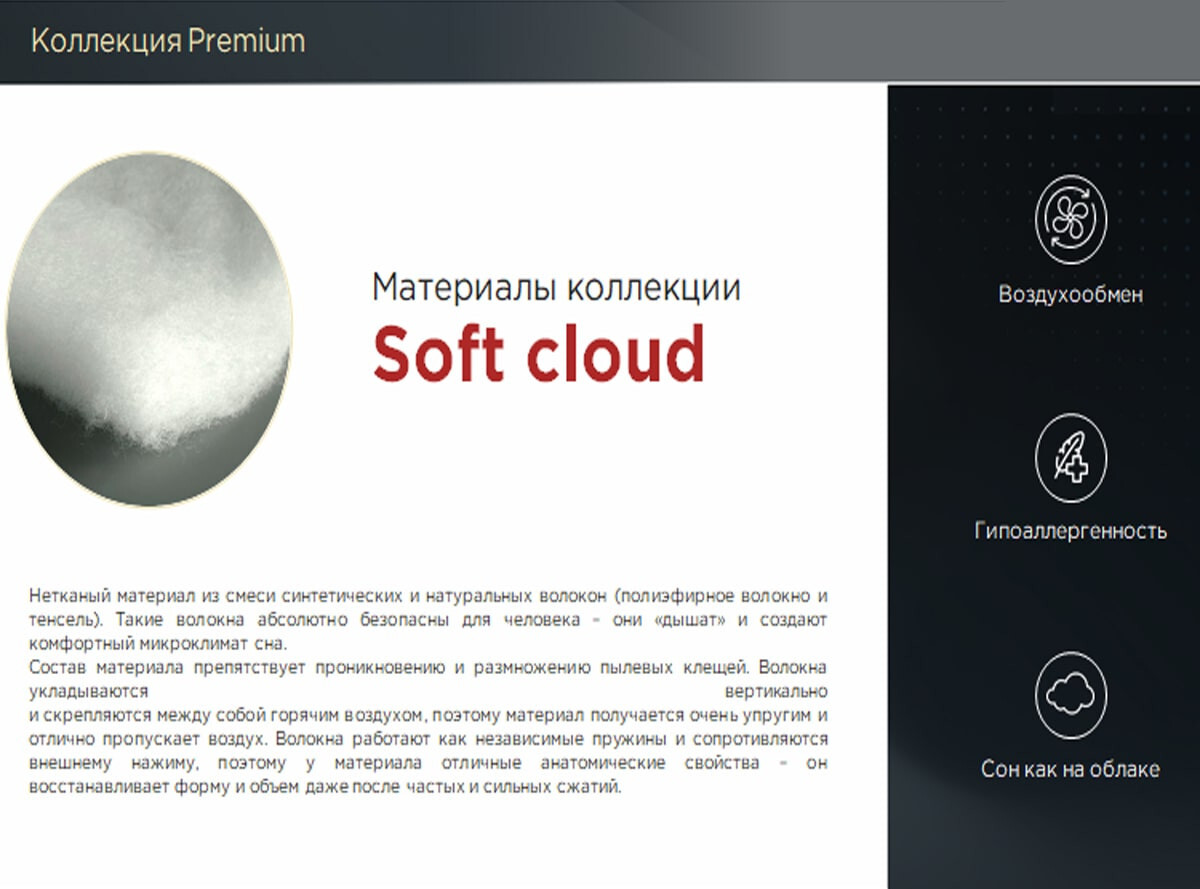
Task: Click the word Premium in header
Action: [245, 41]
